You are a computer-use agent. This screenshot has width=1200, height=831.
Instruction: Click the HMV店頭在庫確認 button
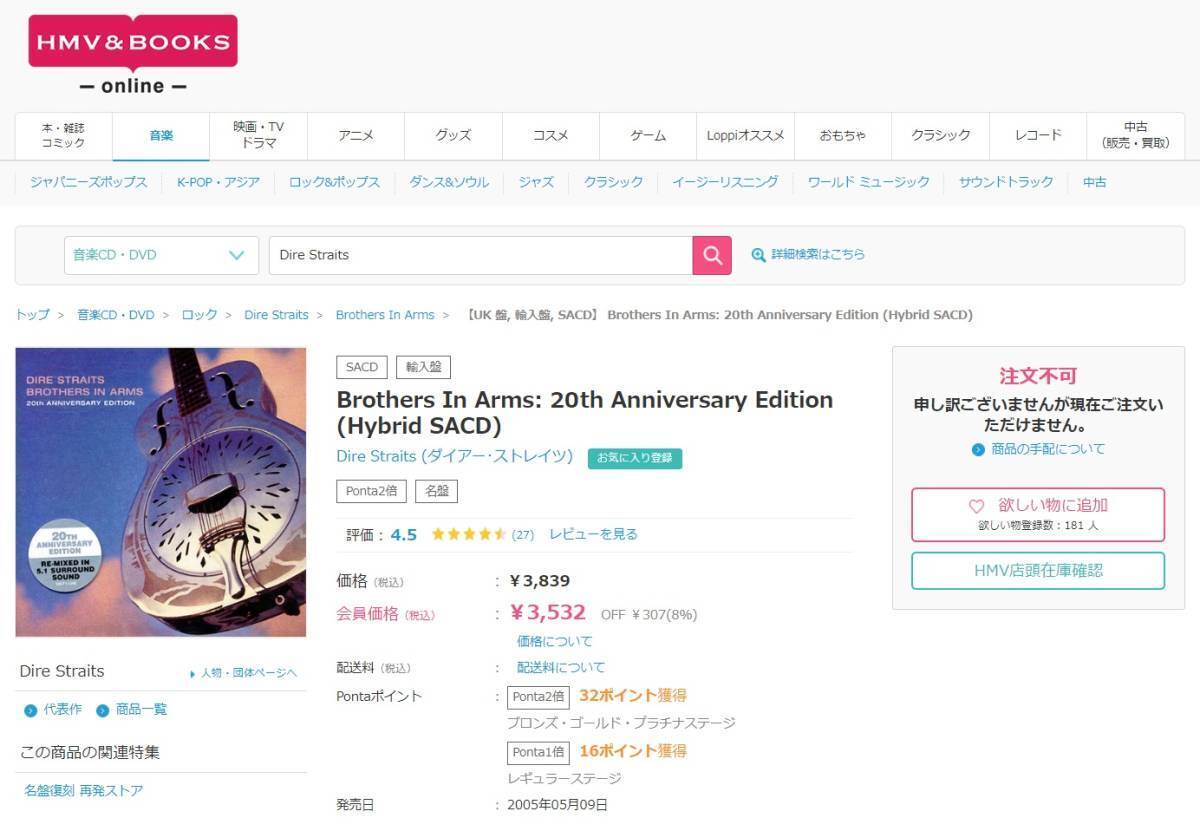(x=1038, y=571)
